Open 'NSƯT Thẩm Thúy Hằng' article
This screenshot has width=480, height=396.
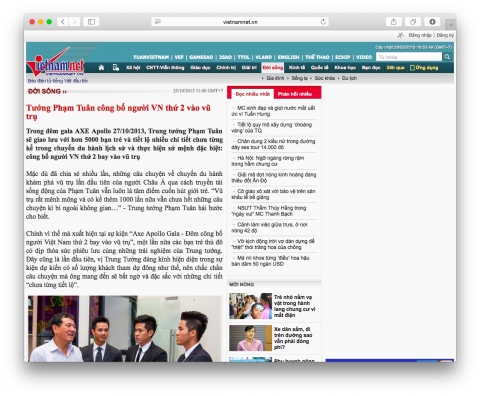269,211
